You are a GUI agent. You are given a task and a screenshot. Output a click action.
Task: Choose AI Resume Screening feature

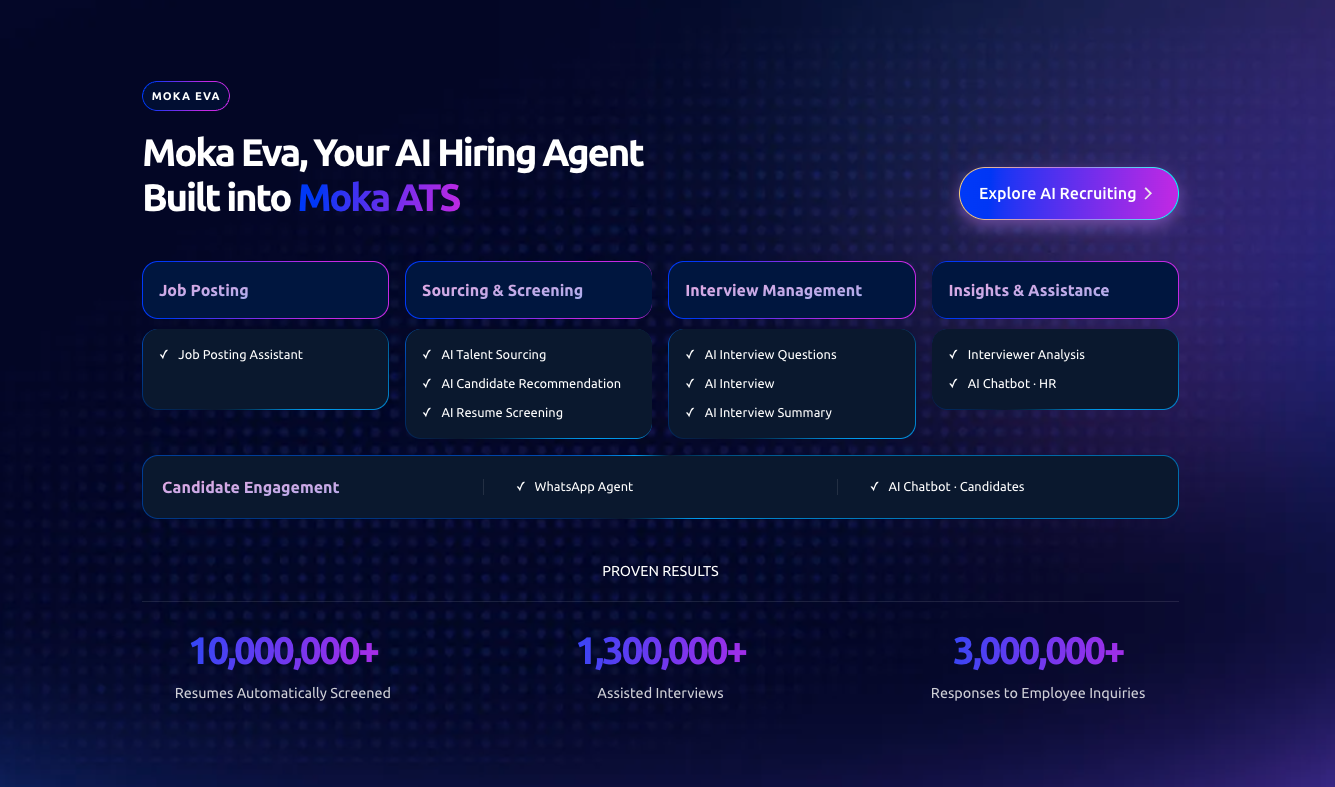[x=502, y=413]
